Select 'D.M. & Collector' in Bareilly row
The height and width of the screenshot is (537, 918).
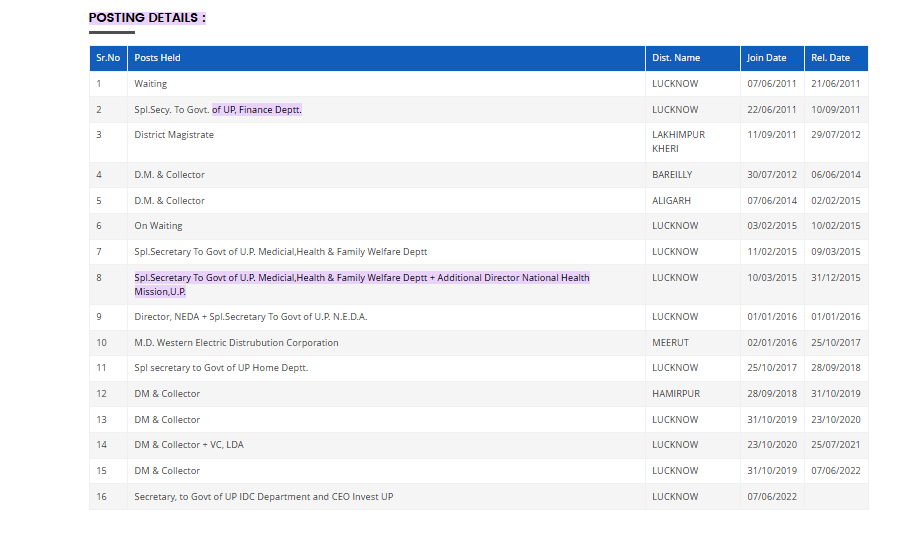click(x=169, y=175)
